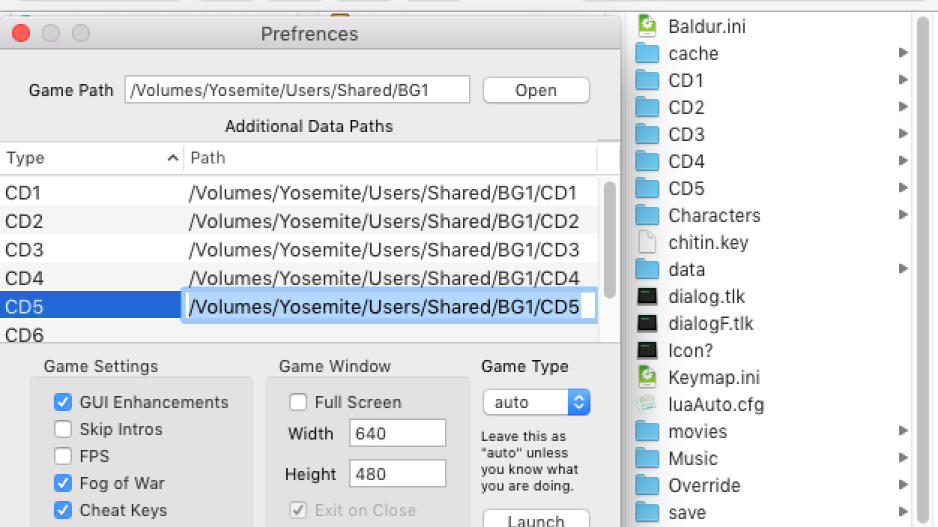
Task: Click the Open button next to Game Path
Action: point(536,90)
